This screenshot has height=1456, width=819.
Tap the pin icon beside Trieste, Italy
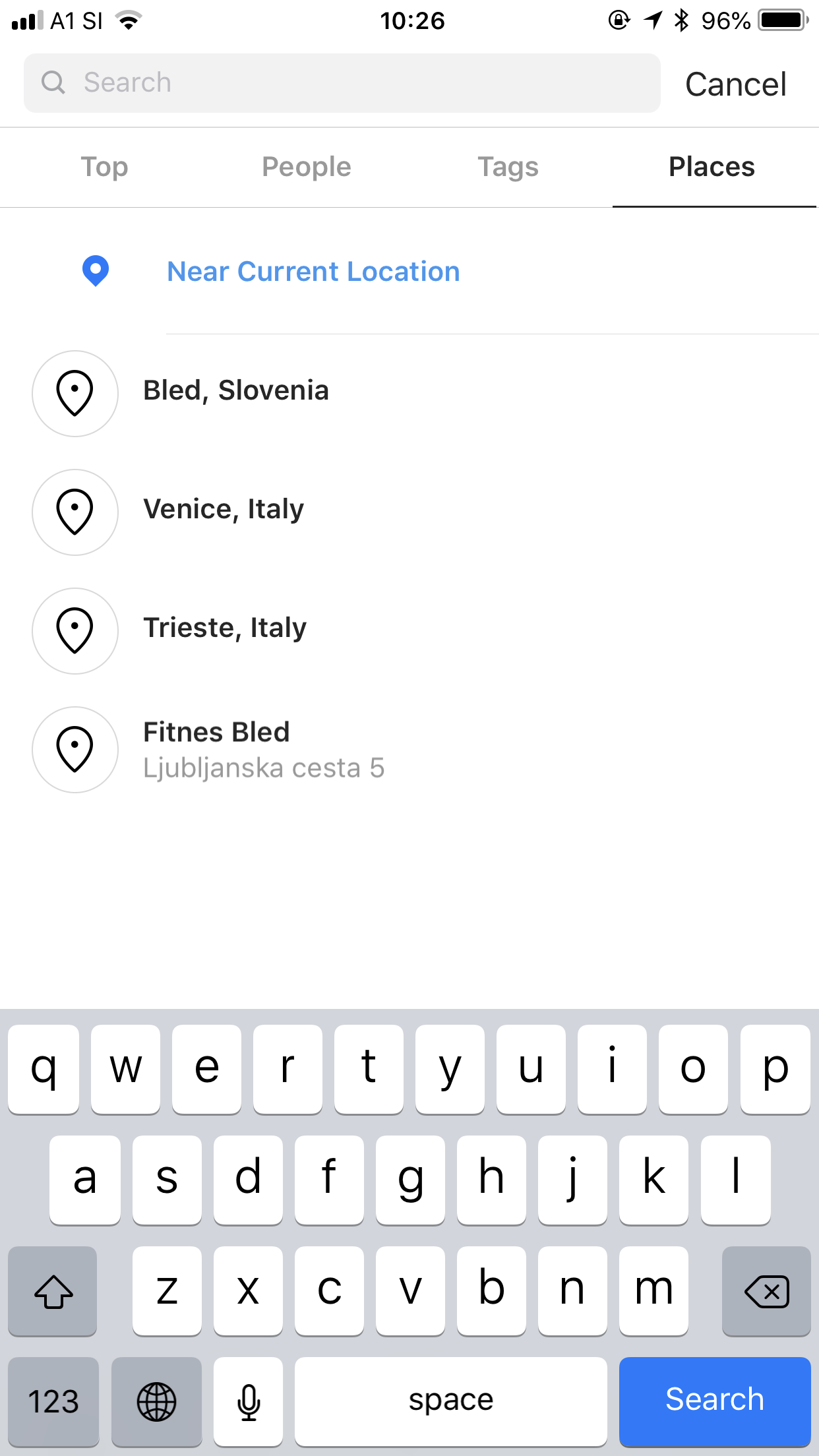coord(75,630)
